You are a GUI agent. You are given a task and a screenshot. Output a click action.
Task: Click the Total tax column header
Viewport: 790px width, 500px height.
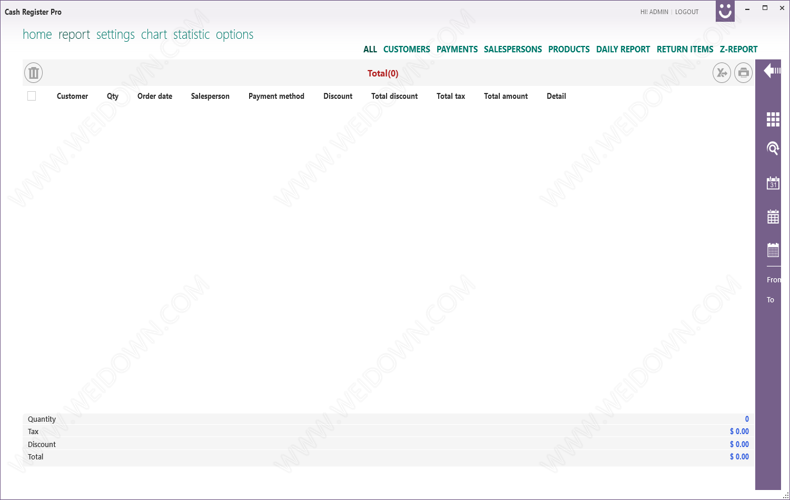pos(450,96)
